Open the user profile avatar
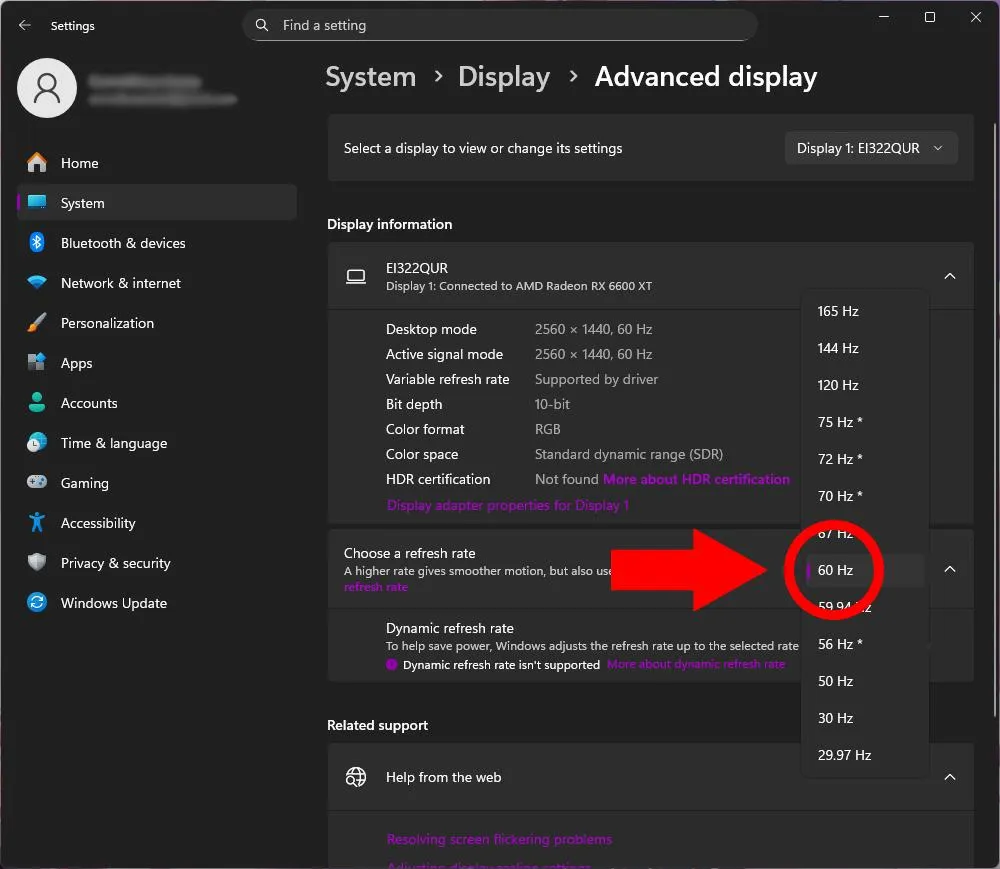Image resolution: width=1000 pixels, height=869 pixels. [47, 88]
